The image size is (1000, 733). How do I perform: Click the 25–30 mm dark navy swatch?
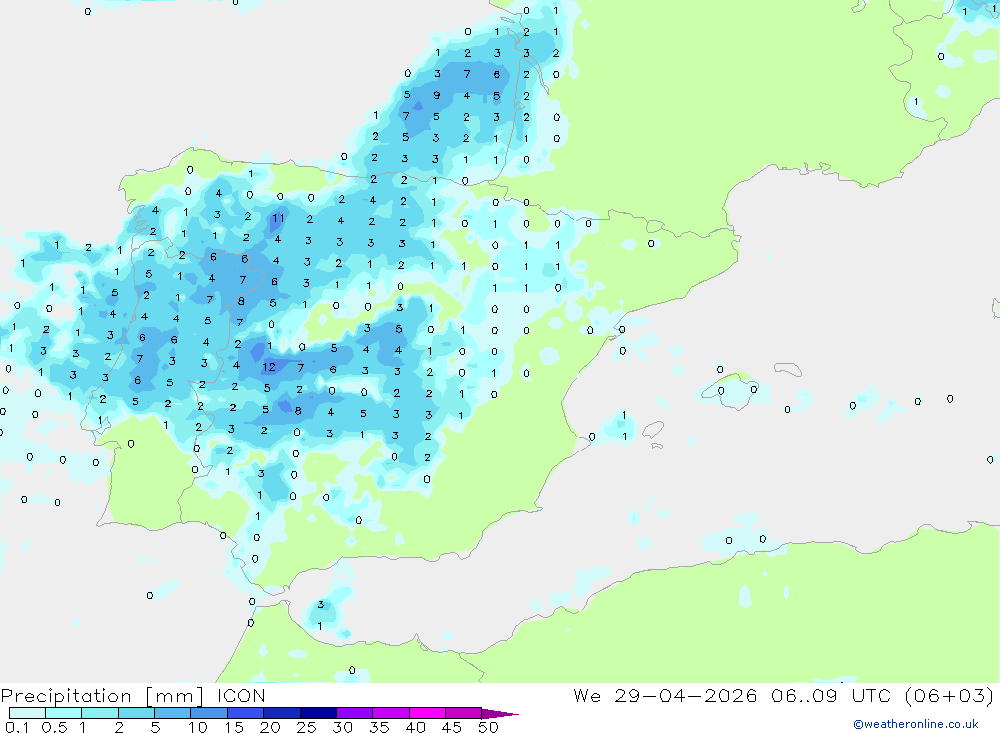pyautogui.click(x=318, y=713)
